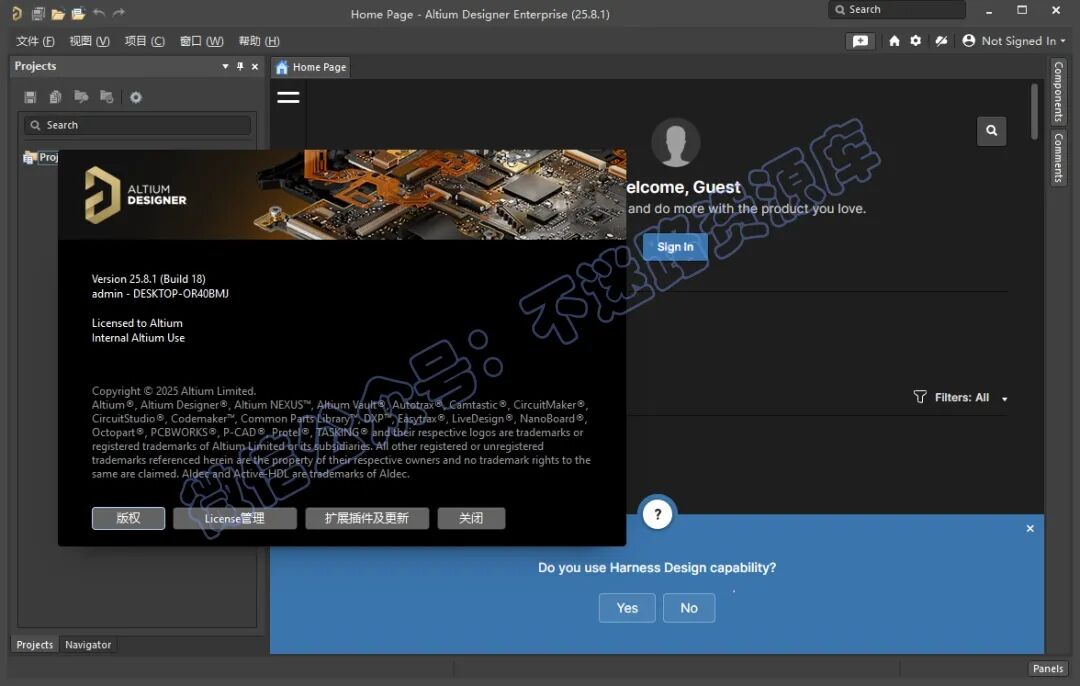Screen dimensions: 1080x686
Task: Click the Redo arrow in title bar
Action: pyautogui.click(x=118, y=13)
